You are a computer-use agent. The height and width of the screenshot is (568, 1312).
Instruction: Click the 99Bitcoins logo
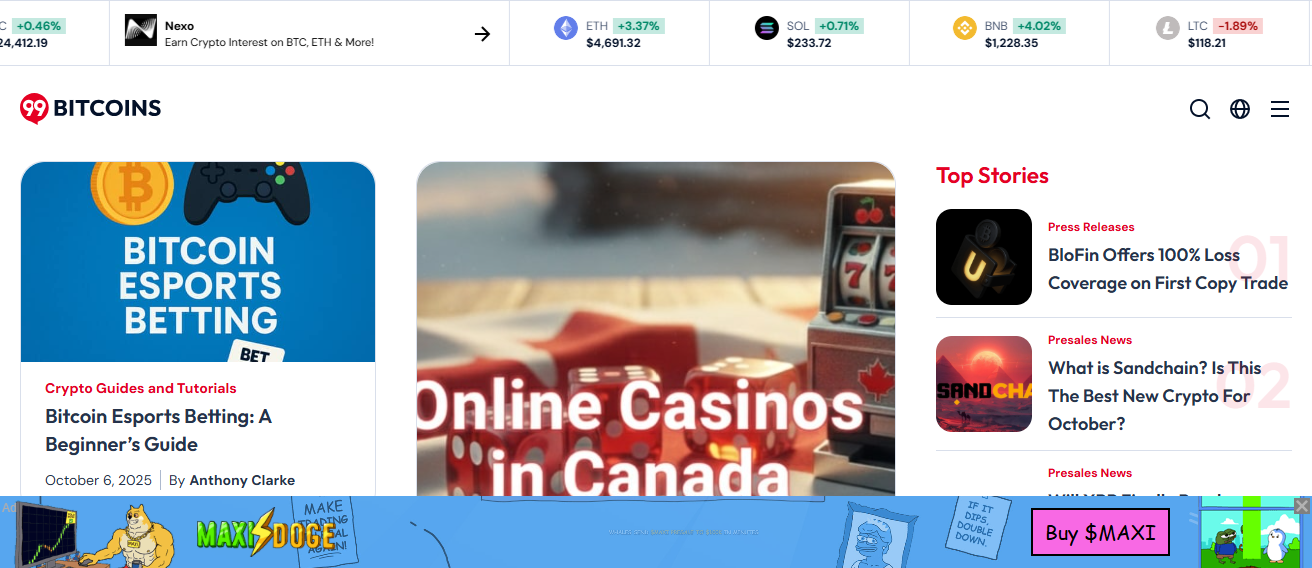(x=90, y=108)
